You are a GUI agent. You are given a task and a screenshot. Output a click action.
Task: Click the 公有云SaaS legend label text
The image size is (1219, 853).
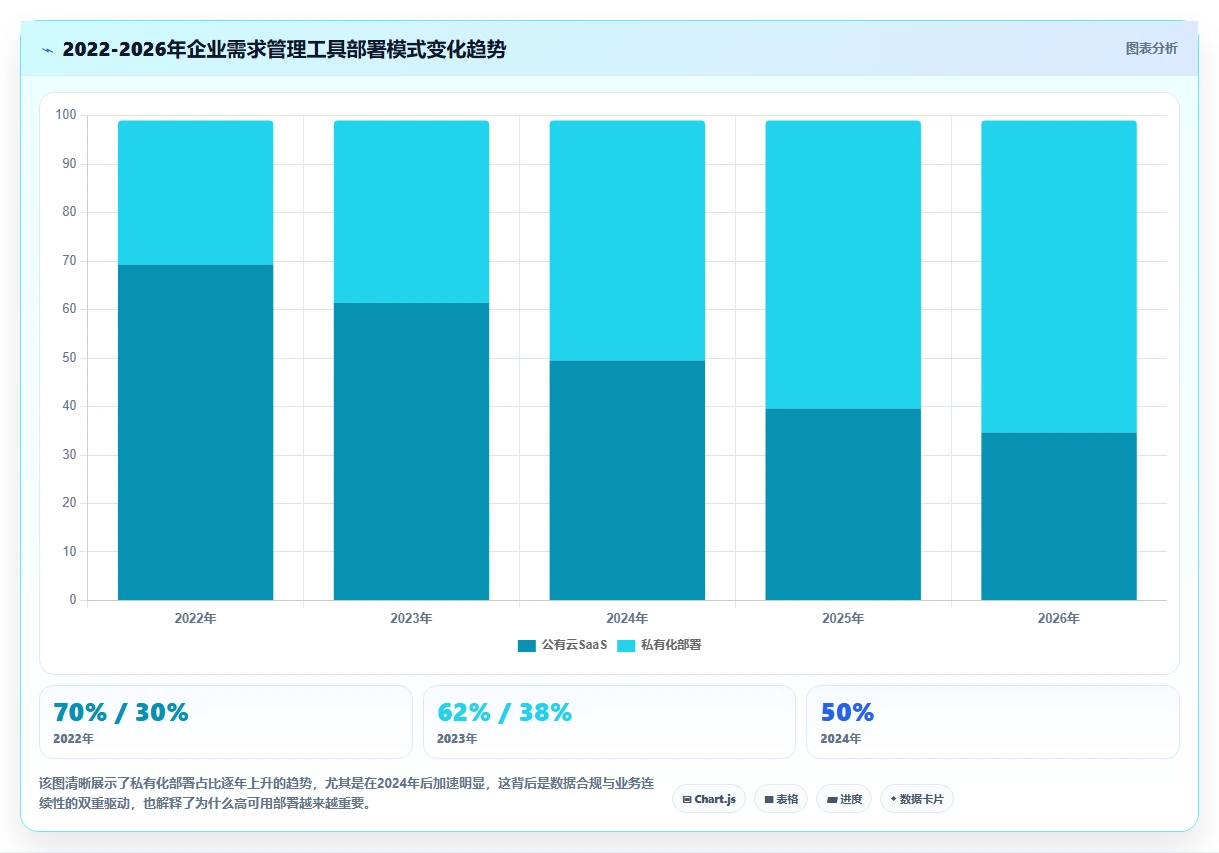[574, 645]
